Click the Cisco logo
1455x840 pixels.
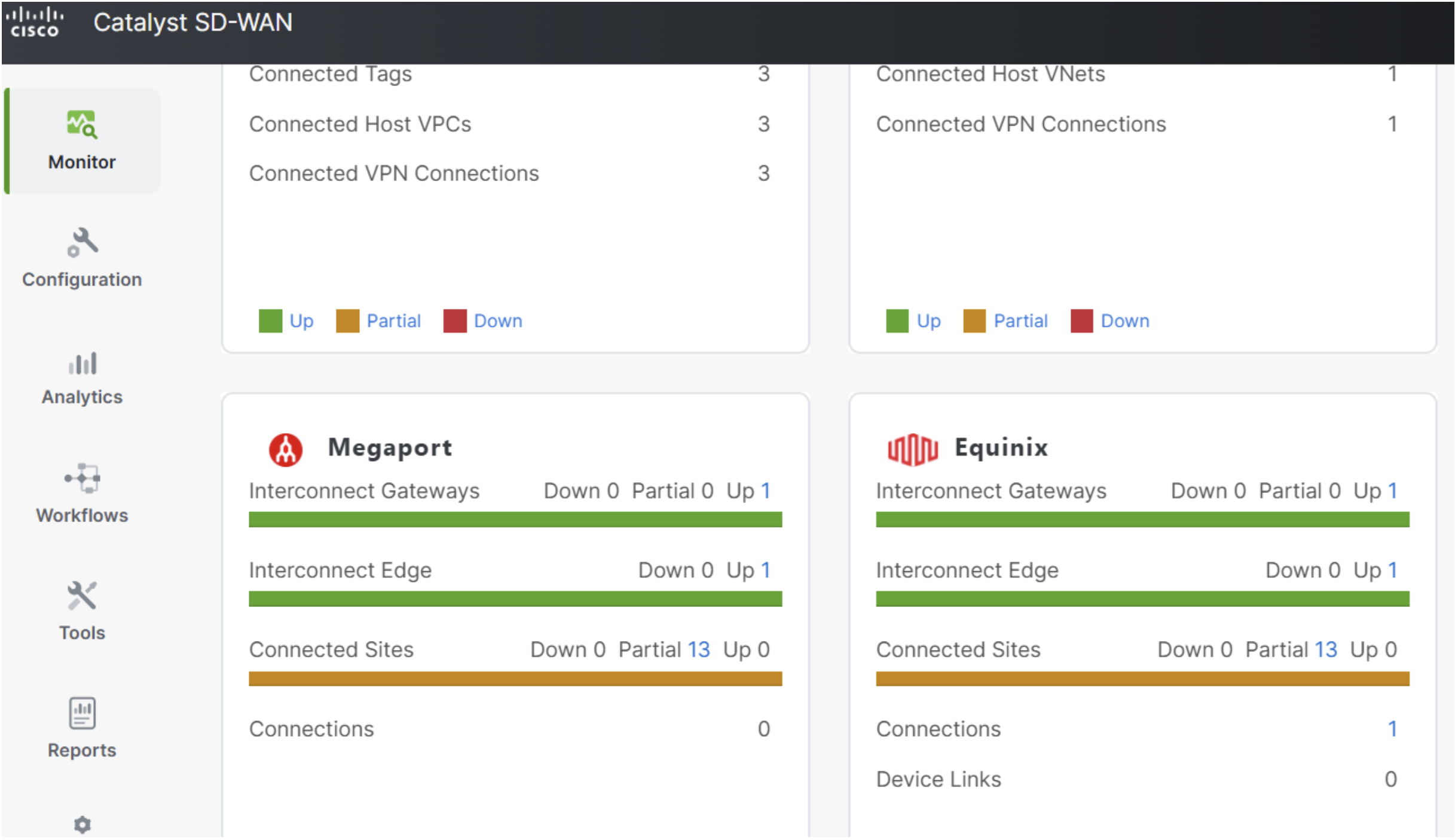[35, 22]
